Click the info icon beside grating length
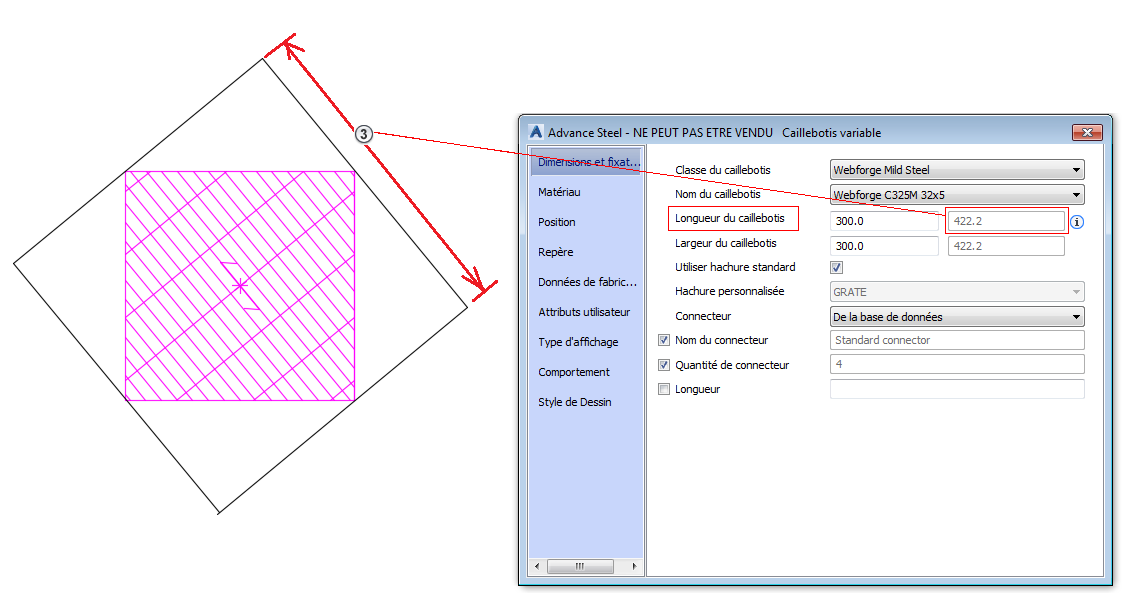This screenshot has width=1128, height=593. [x=1077, y=222]
